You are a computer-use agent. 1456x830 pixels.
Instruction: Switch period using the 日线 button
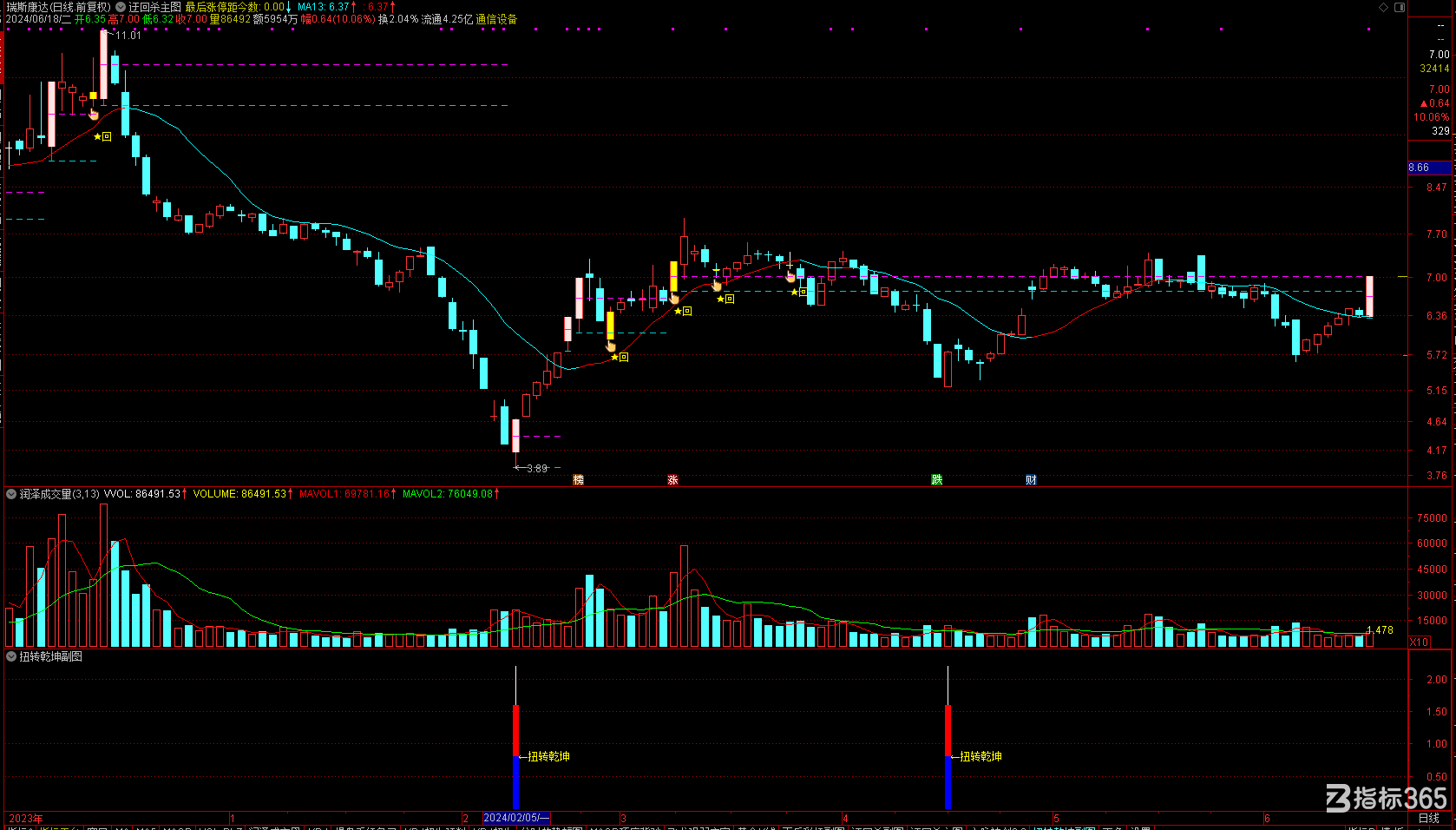click(x=1428, y=818)
